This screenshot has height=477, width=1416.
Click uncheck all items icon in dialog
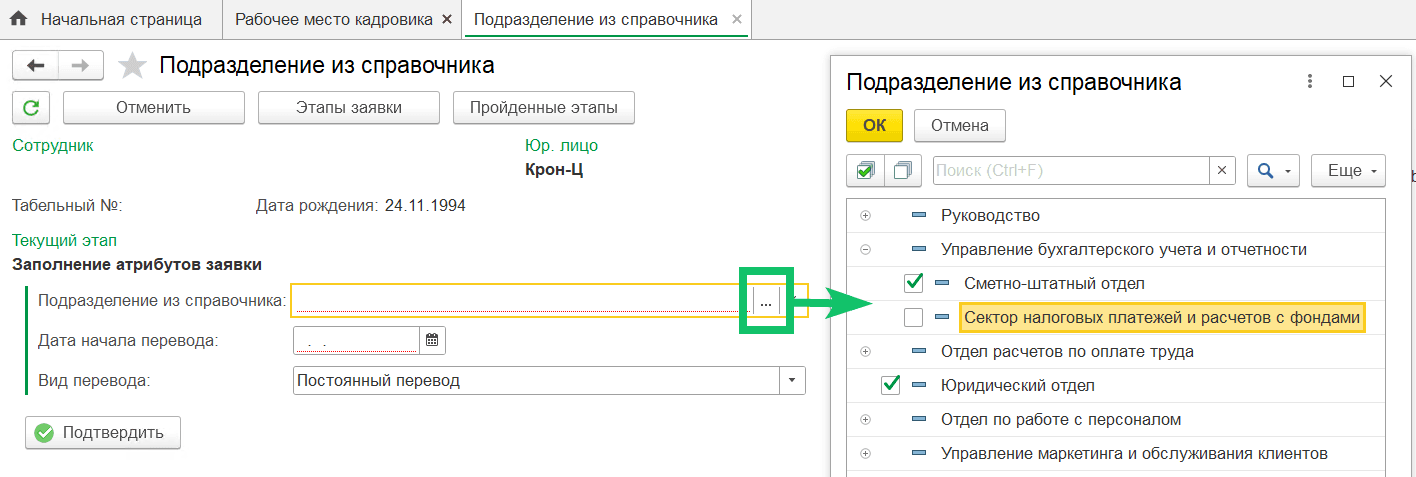(x=904, y=171)
